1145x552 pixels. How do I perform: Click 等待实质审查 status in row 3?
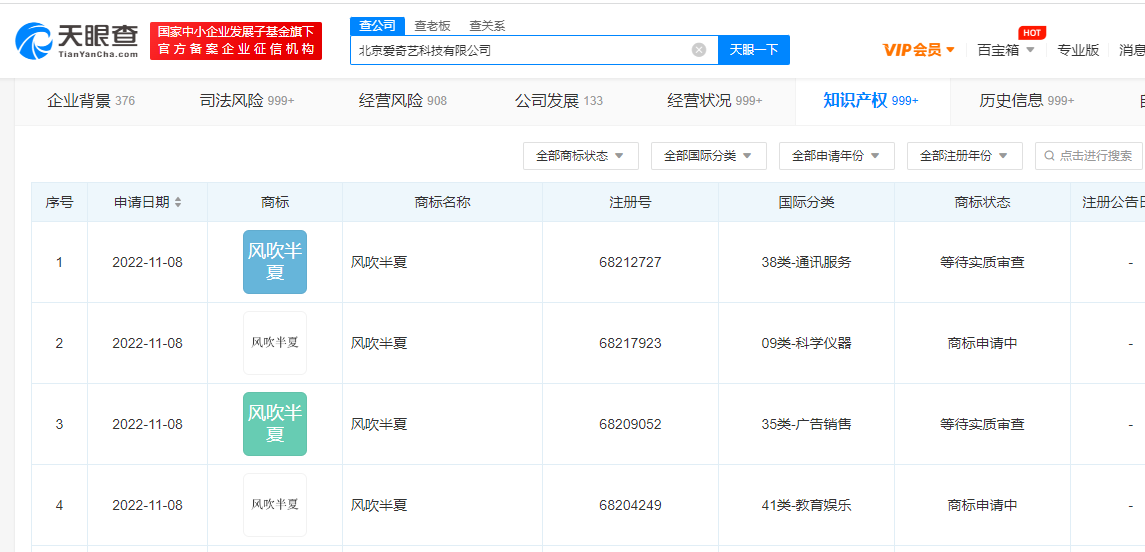(x=982, y=424)
